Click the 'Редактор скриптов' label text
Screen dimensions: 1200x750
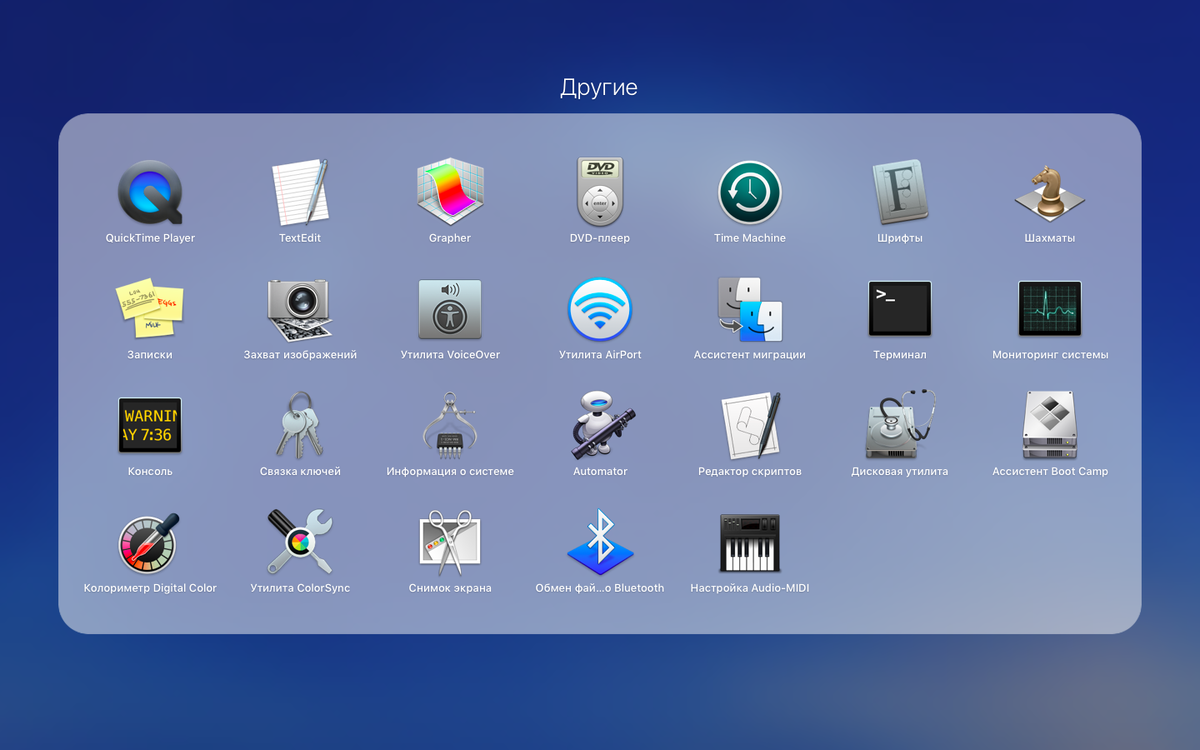[x=750, y=471]
